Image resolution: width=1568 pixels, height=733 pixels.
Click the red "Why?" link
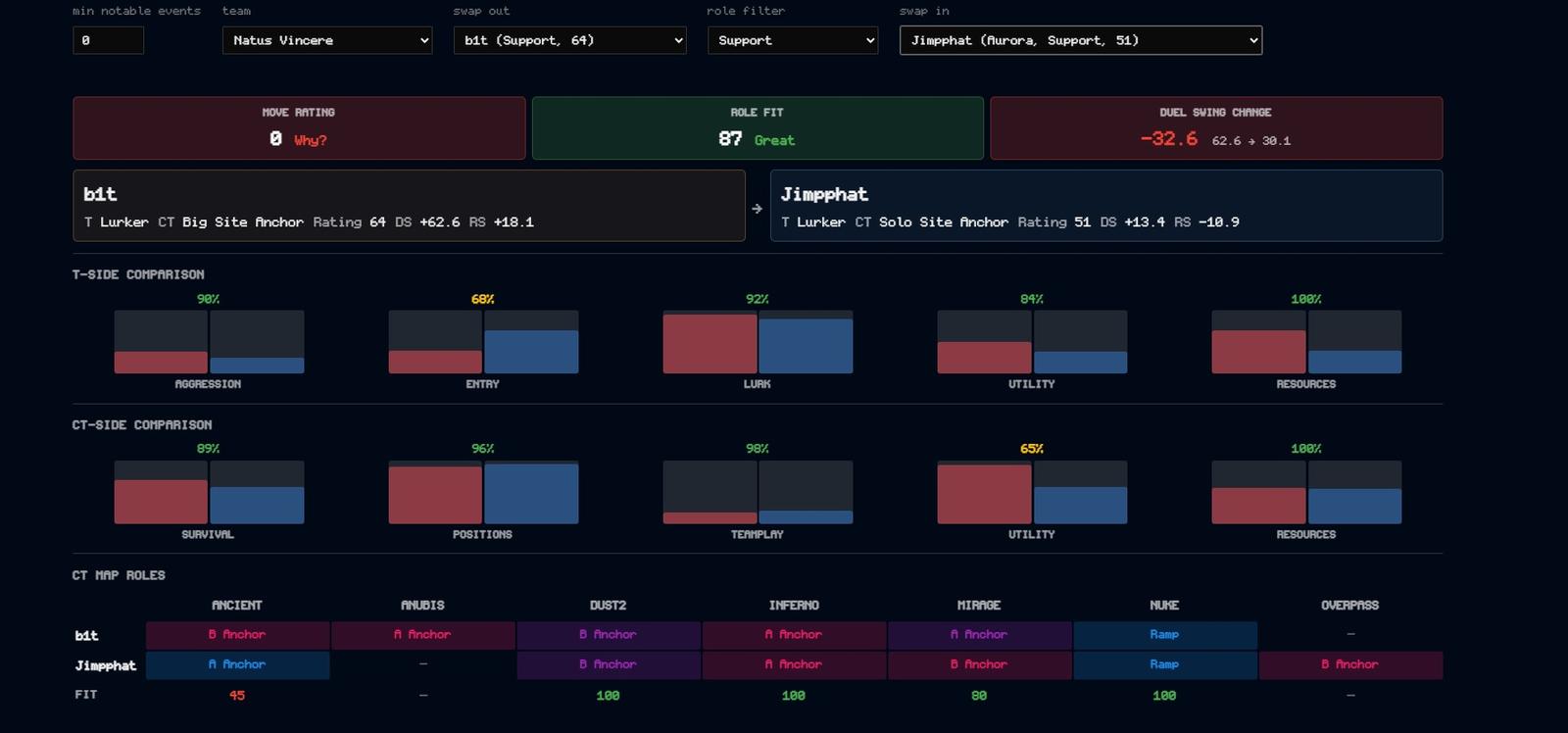[x=311, y=140]
